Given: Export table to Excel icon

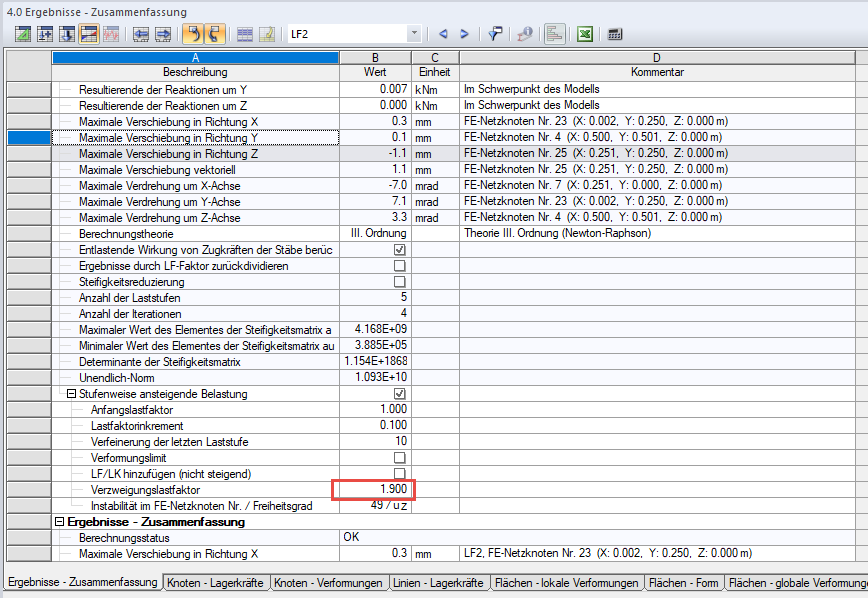Looking at the screenshot, I should [585, 34].
